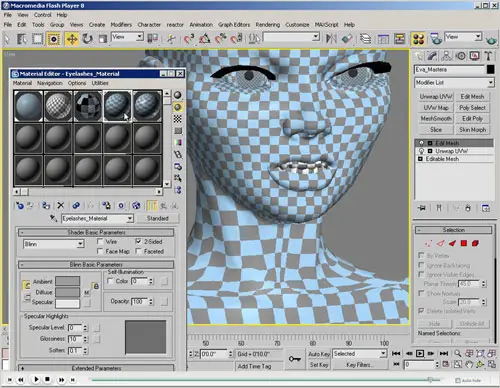
Task: Toggle checkered Background icon in Material Editor
Action: (x=178, y=119)
